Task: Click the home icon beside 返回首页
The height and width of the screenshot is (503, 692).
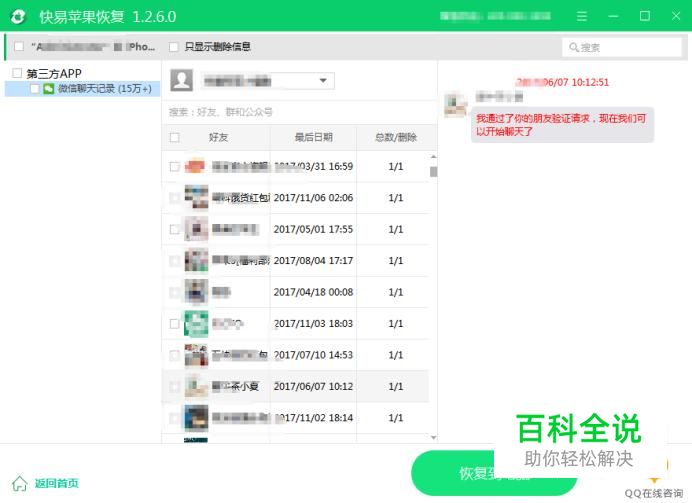Action: pyautogui.click(x=20, y=483)
